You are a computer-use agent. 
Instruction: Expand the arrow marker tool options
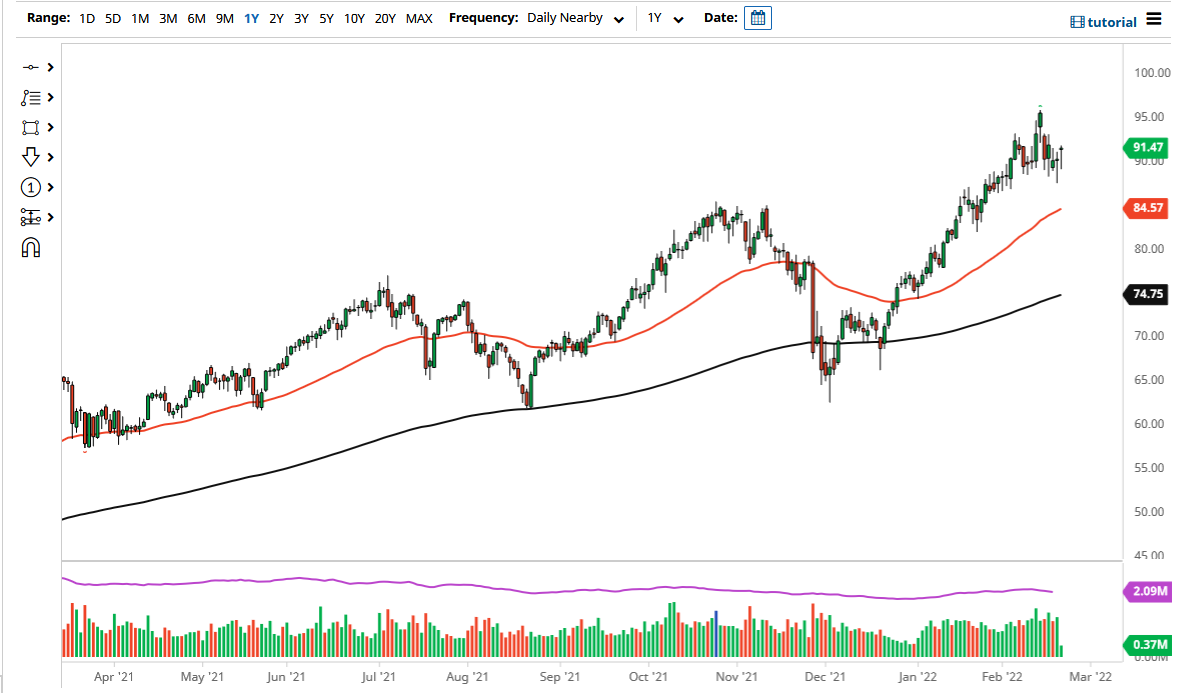[x=50, y=157]
